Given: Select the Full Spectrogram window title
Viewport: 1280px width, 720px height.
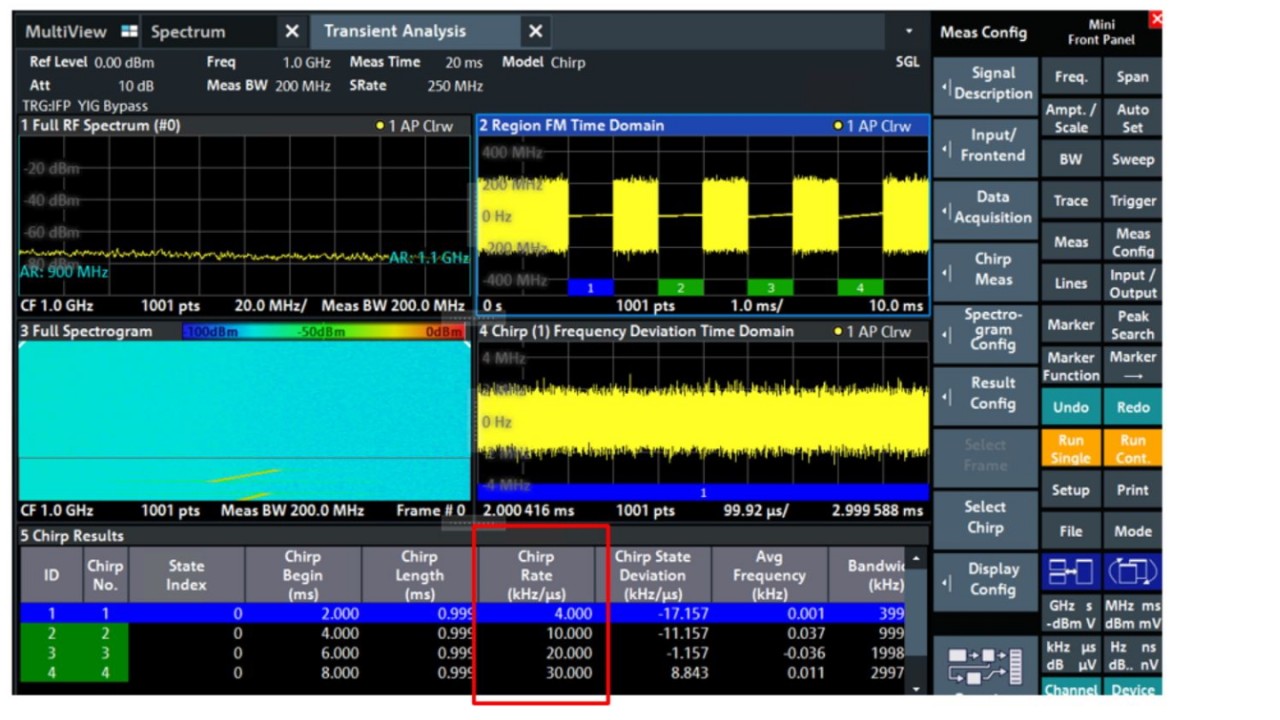Looking at the screenshot, I should click(x=86, y=331).
